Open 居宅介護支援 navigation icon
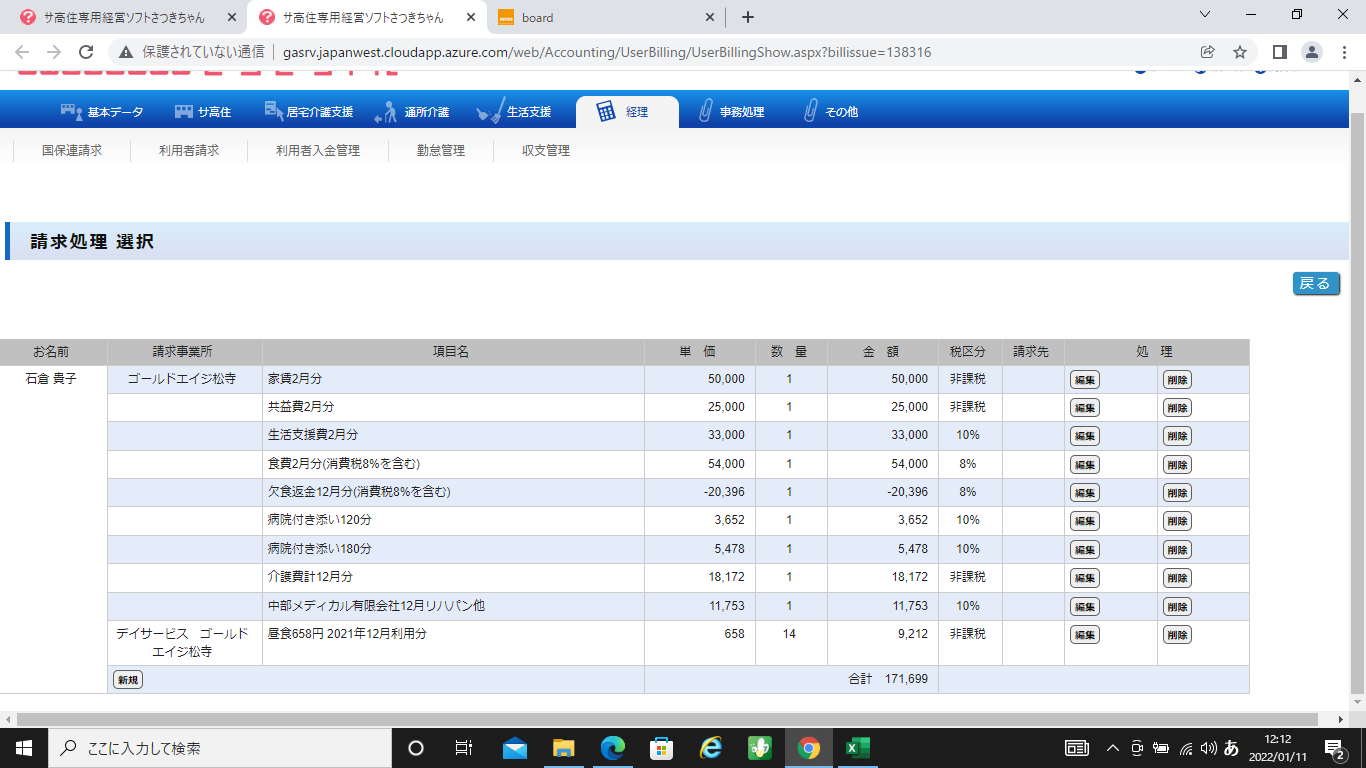The image size is (1366, 768). (272, 112)
